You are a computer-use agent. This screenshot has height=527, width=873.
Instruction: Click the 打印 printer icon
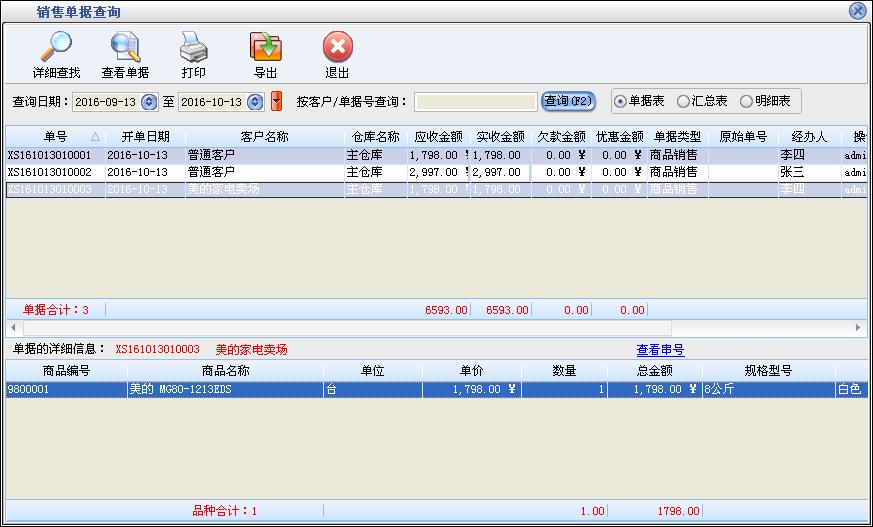coord(193,47)
